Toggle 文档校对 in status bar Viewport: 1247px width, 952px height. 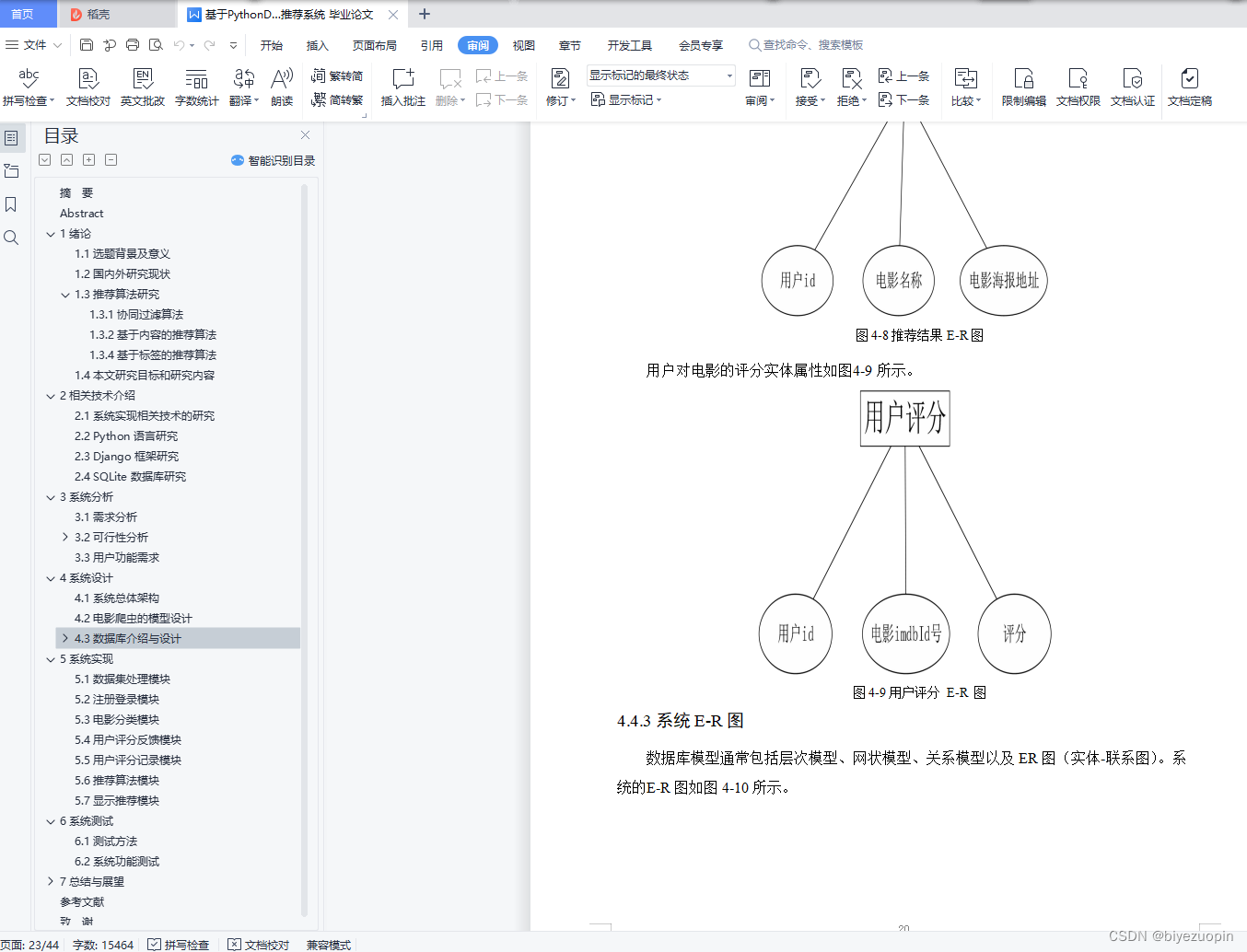click(x=259, y=945)
